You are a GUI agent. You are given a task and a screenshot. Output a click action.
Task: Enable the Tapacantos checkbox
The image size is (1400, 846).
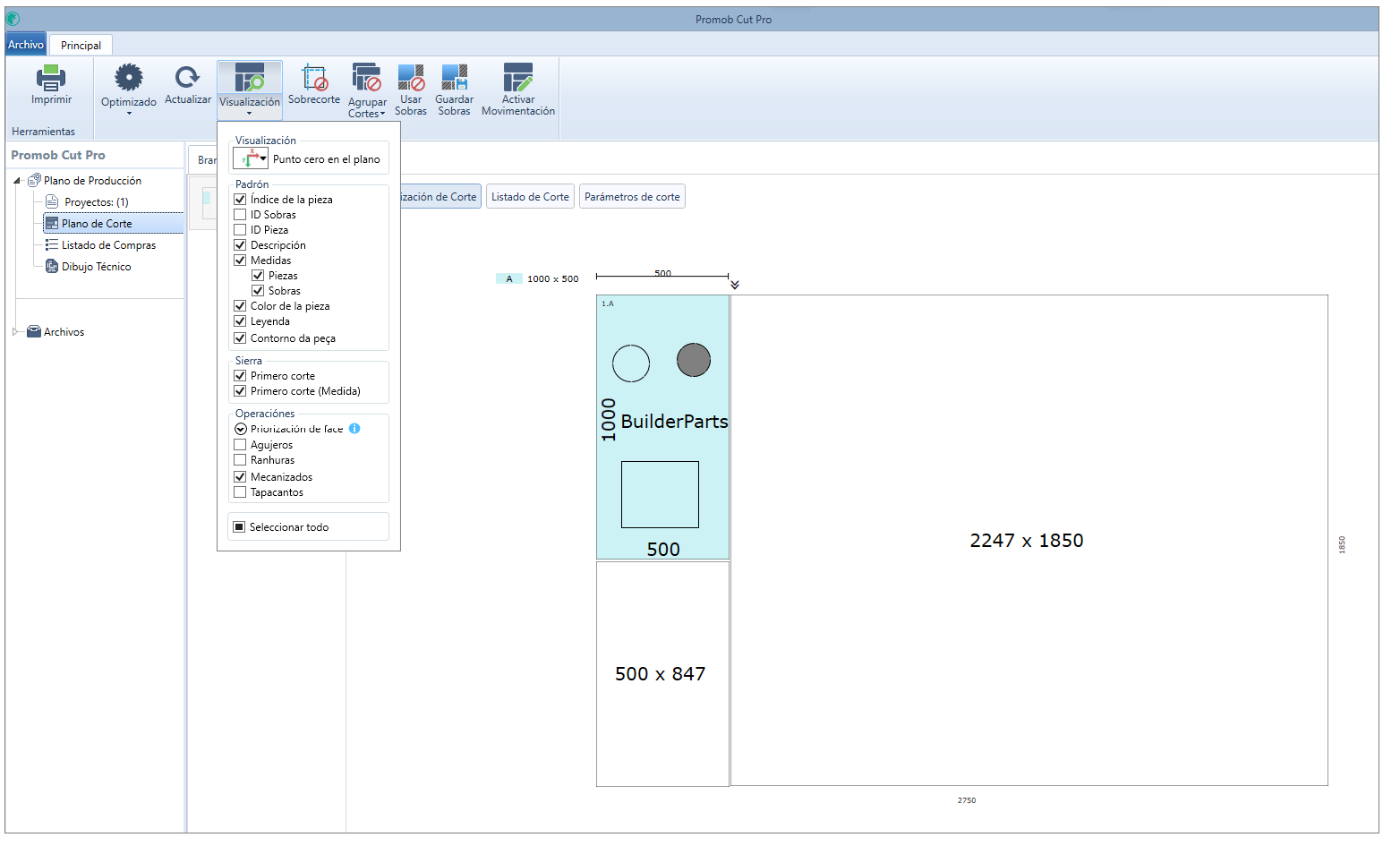pos(240,492)
